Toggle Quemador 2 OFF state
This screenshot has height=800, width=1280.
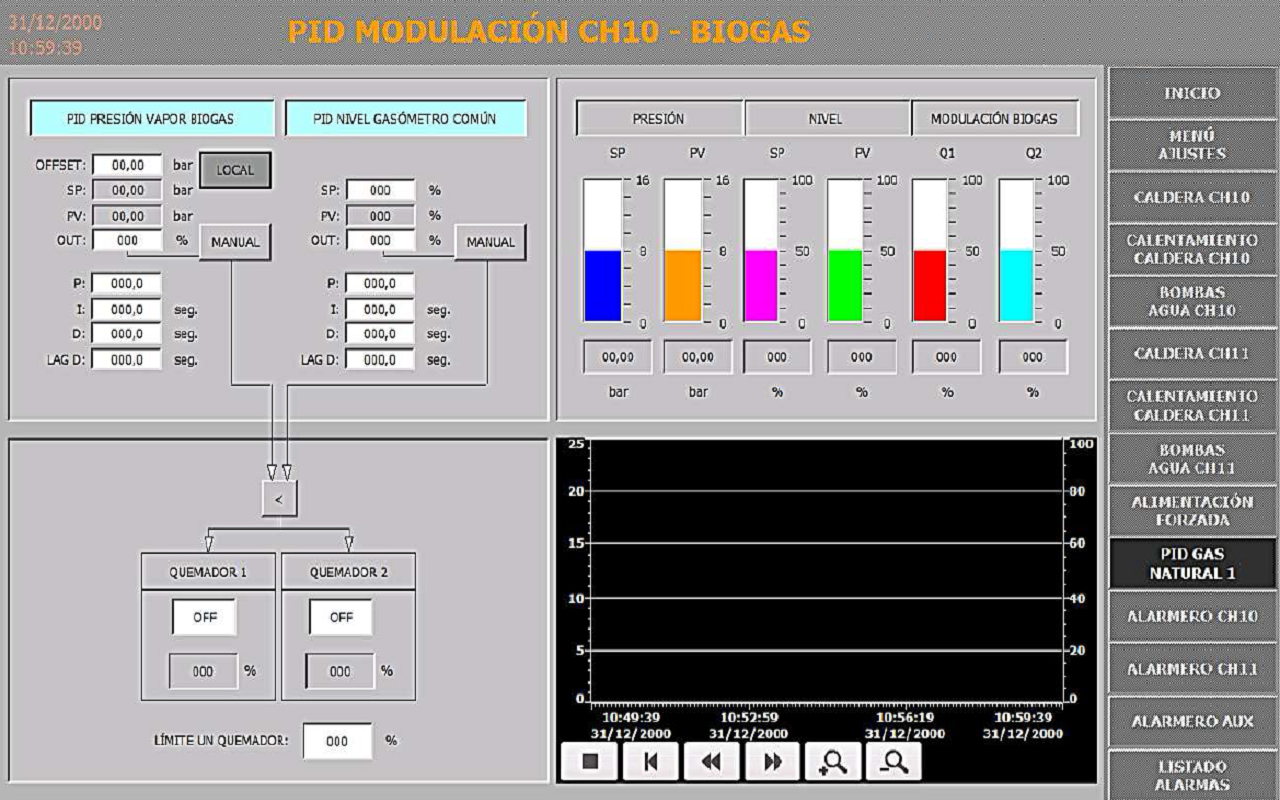341,618
